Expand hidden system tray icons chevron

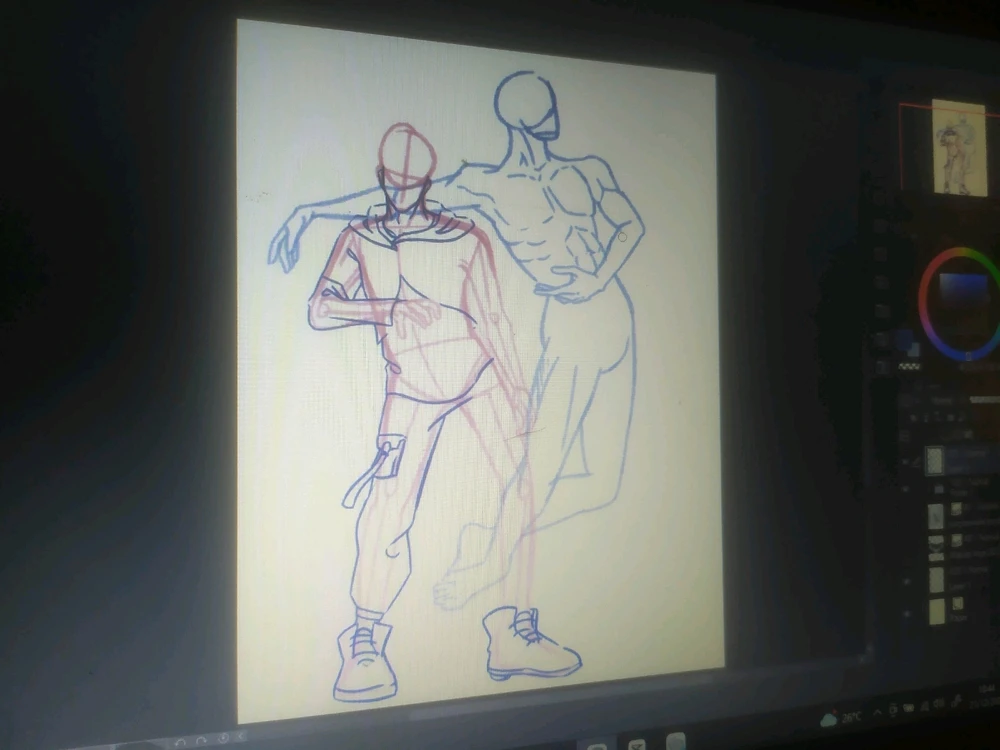click(878, 712)
